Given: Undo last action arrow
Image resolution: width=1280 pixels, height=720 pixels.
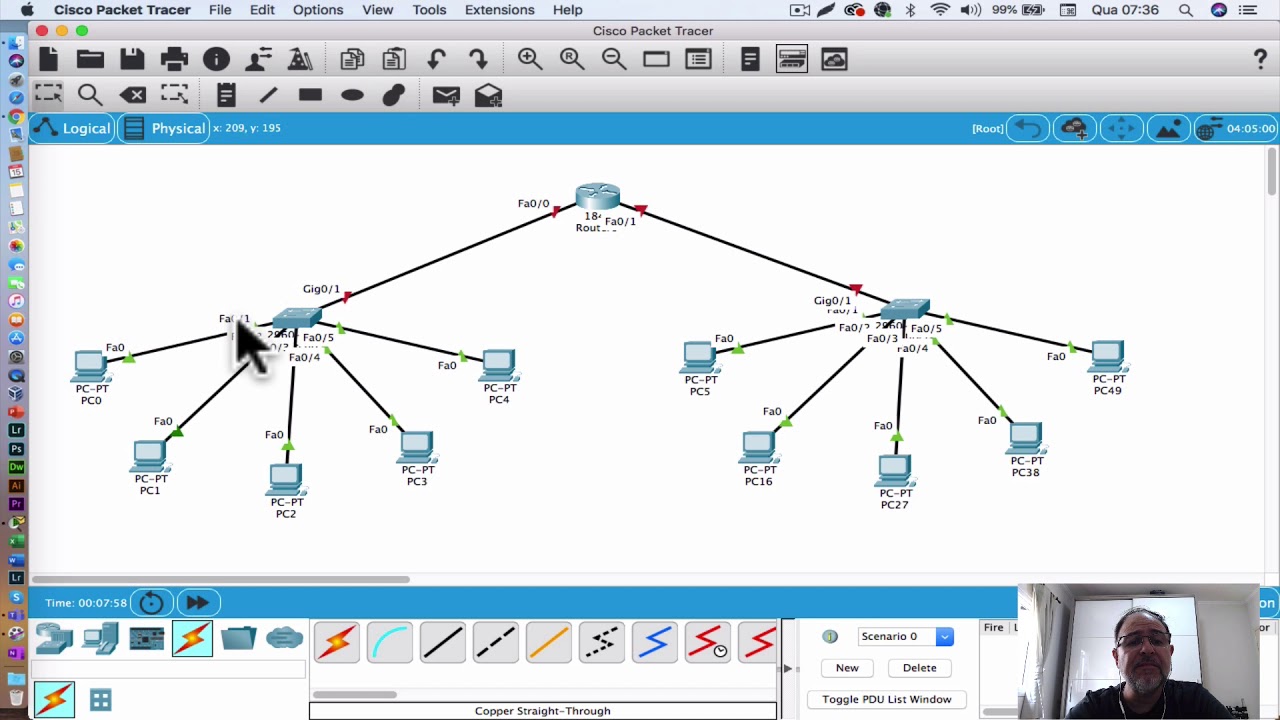Looking at the screenshot, I should coord(436,60).
